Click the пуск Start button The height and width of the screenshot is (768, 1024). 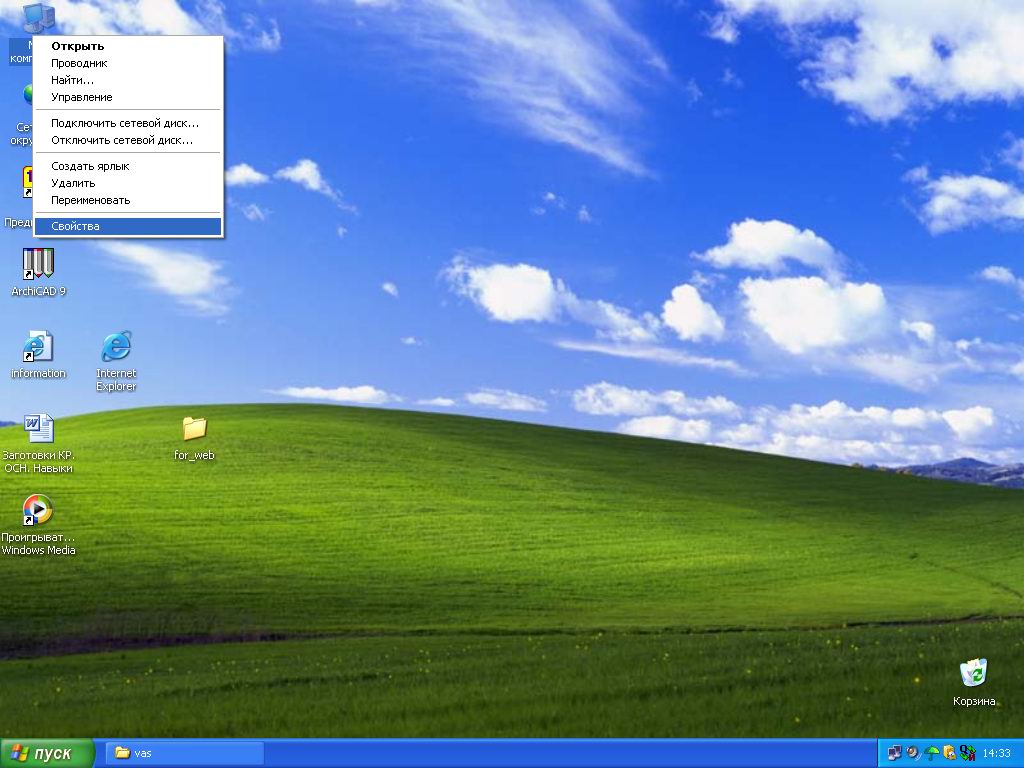46,753
